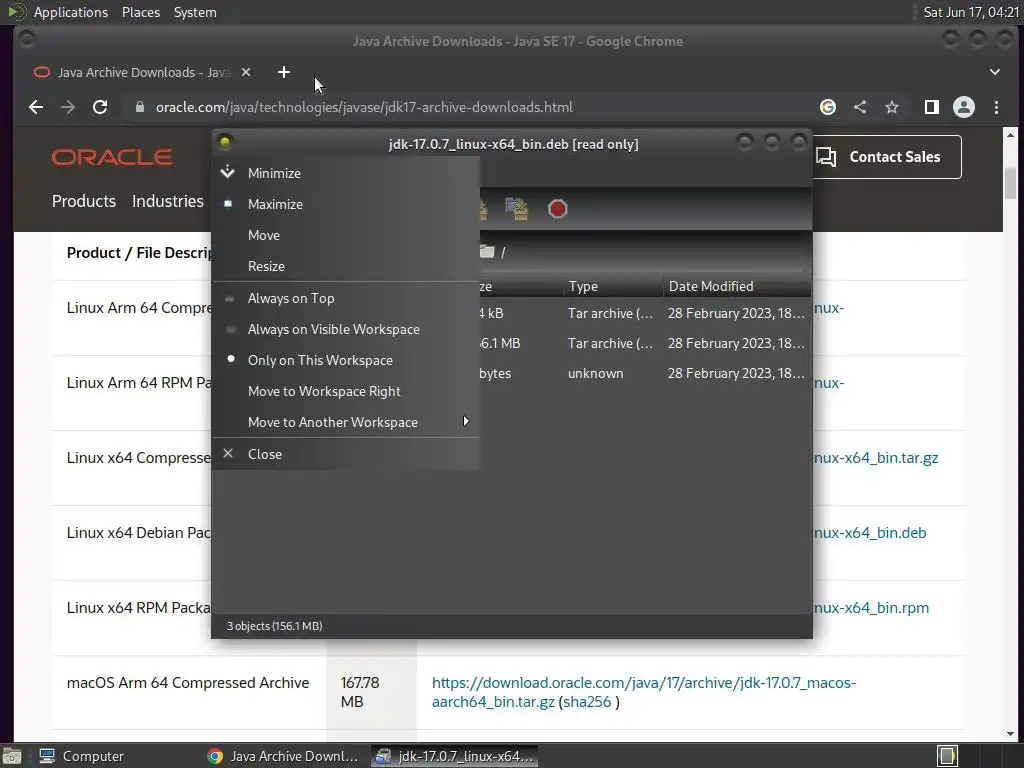Sort archive list by Type column

613,286
